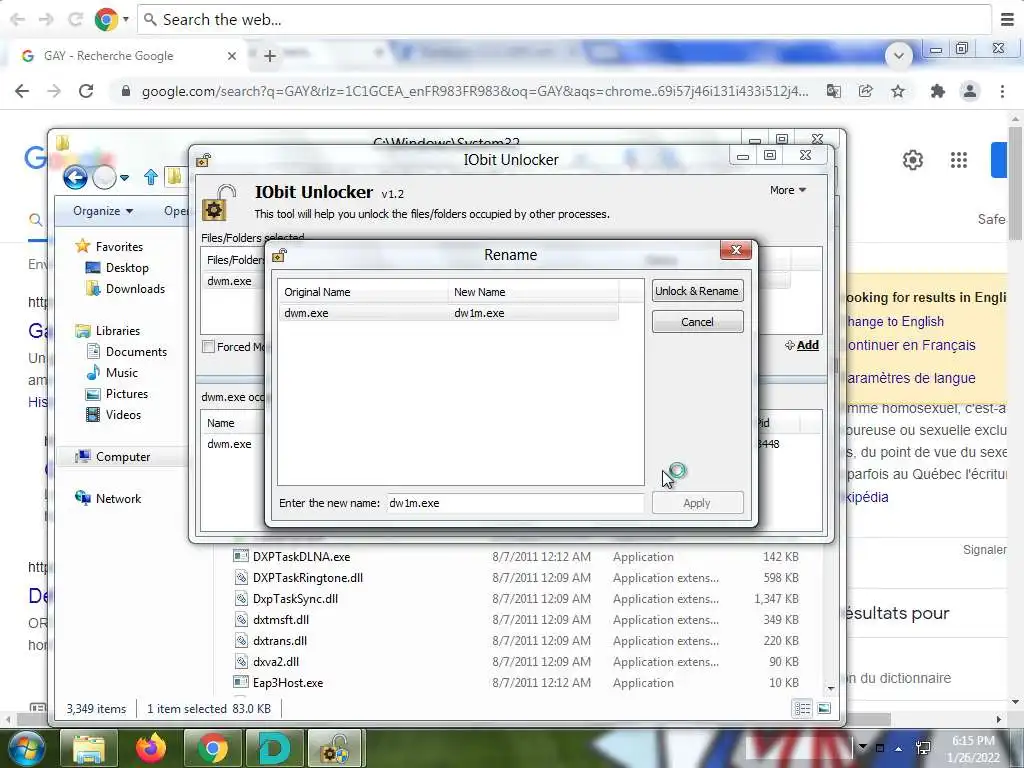The height and width of the screenshot is (768, 1024).
Task: Open Google apps grid
Action: pyautogui.click(x=959, y=160)
